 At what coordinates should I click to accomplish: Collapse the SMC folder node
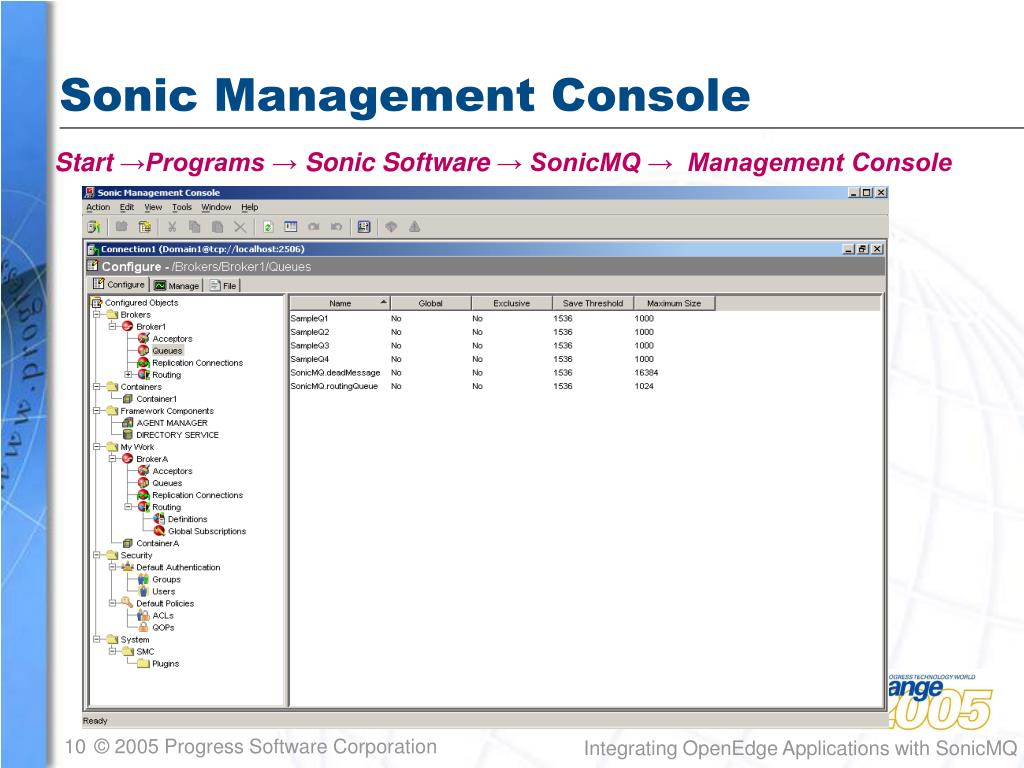(x=112, y=651)
